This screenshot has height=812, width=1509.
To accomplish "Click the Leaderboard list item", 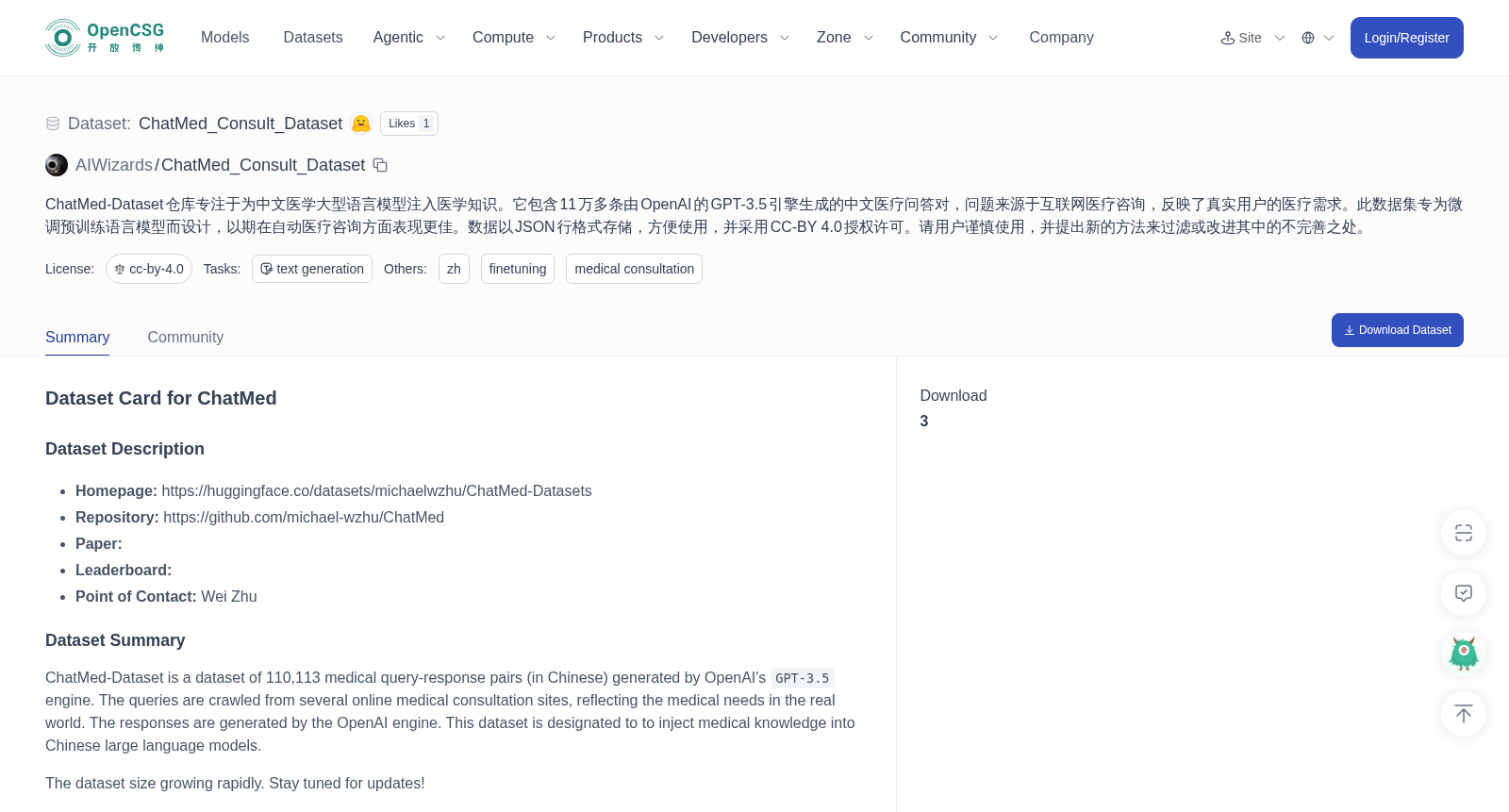I will pos(124,570).
